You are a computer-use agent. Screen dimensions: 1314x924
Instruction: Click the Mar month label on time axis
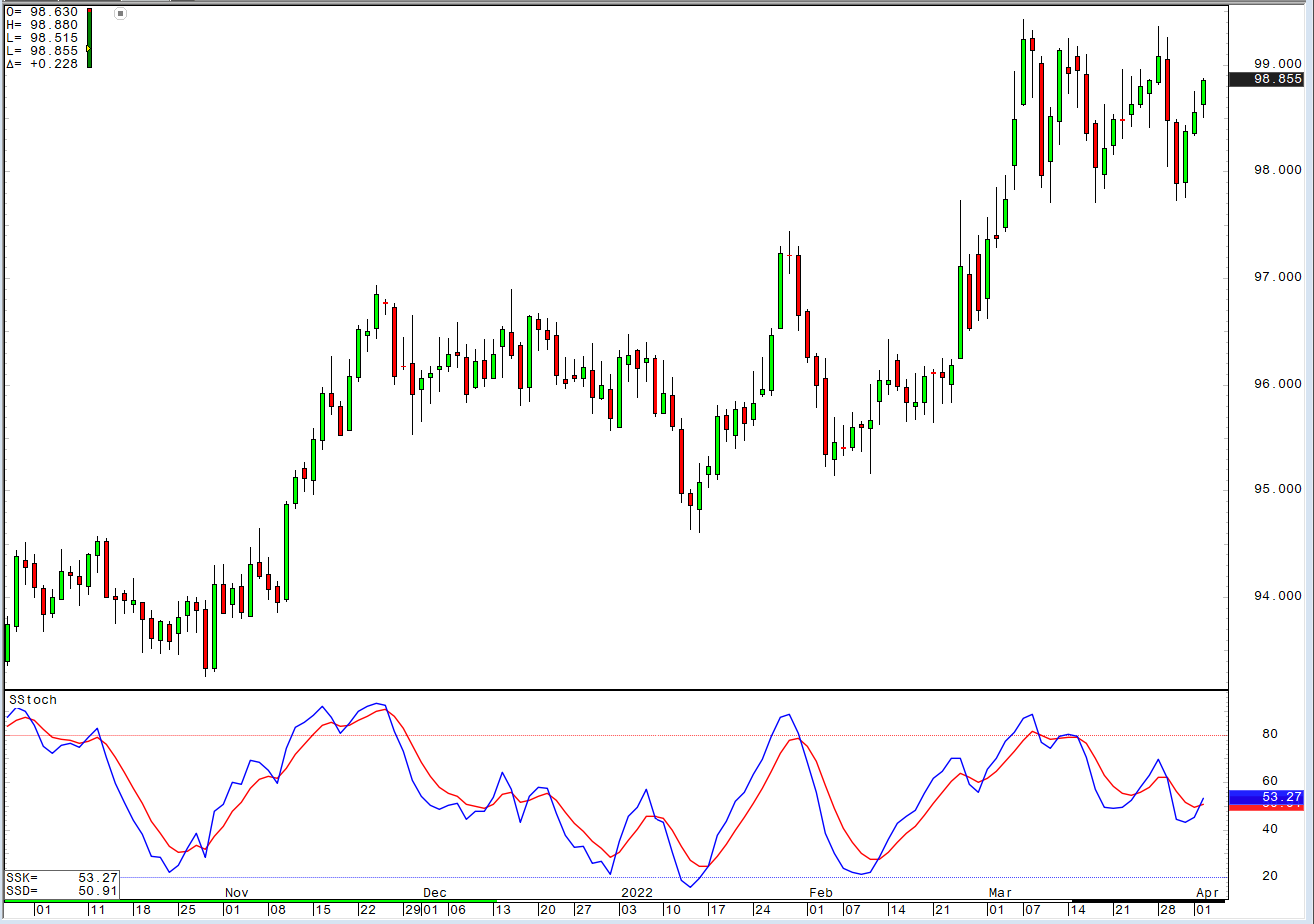1000,893
